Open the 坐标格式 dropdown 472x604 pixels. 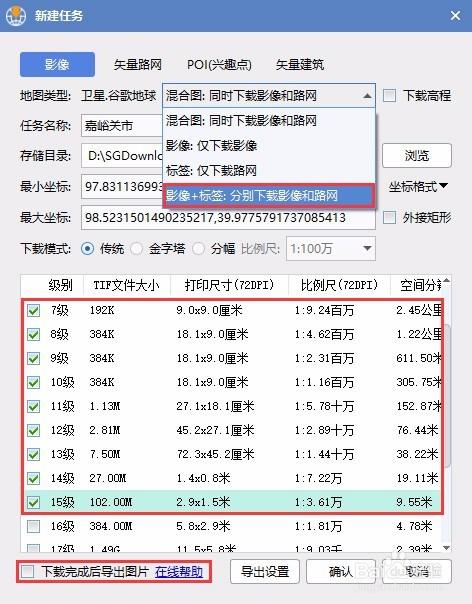[418, 186]
